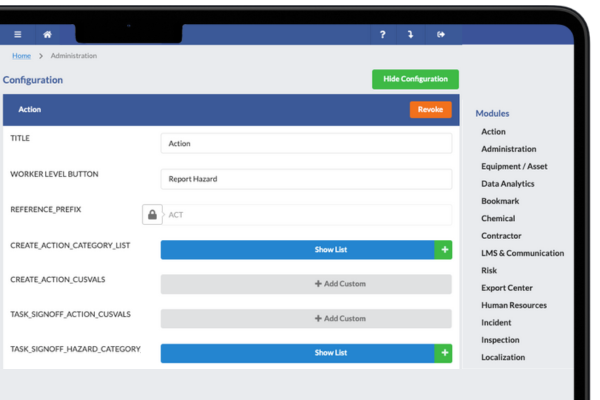Click the sign out icon
600x400 pixels.
coord(441,34)
